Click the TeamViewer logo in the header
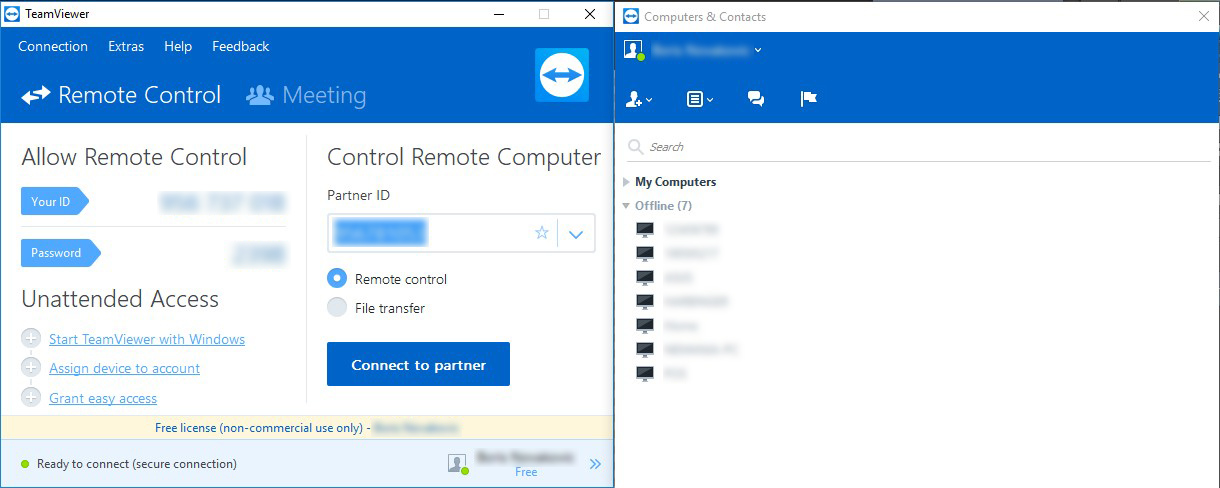 pos(562,75)
